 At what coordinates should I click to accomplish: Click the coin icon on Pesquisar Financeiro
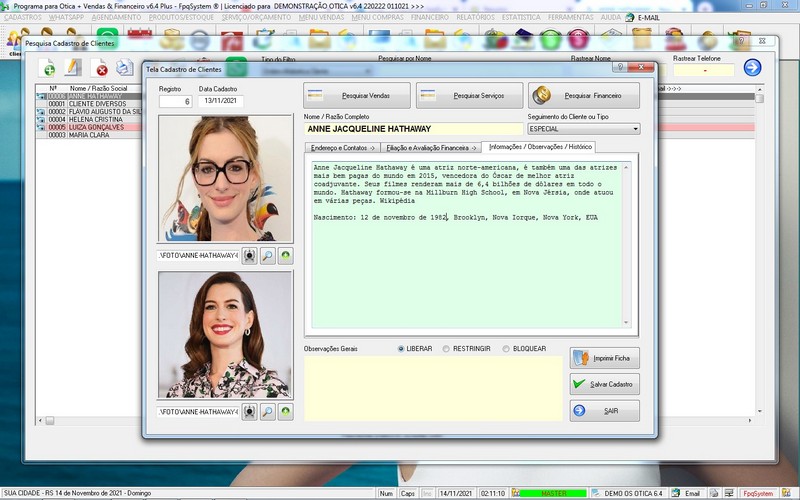(541, 95)
